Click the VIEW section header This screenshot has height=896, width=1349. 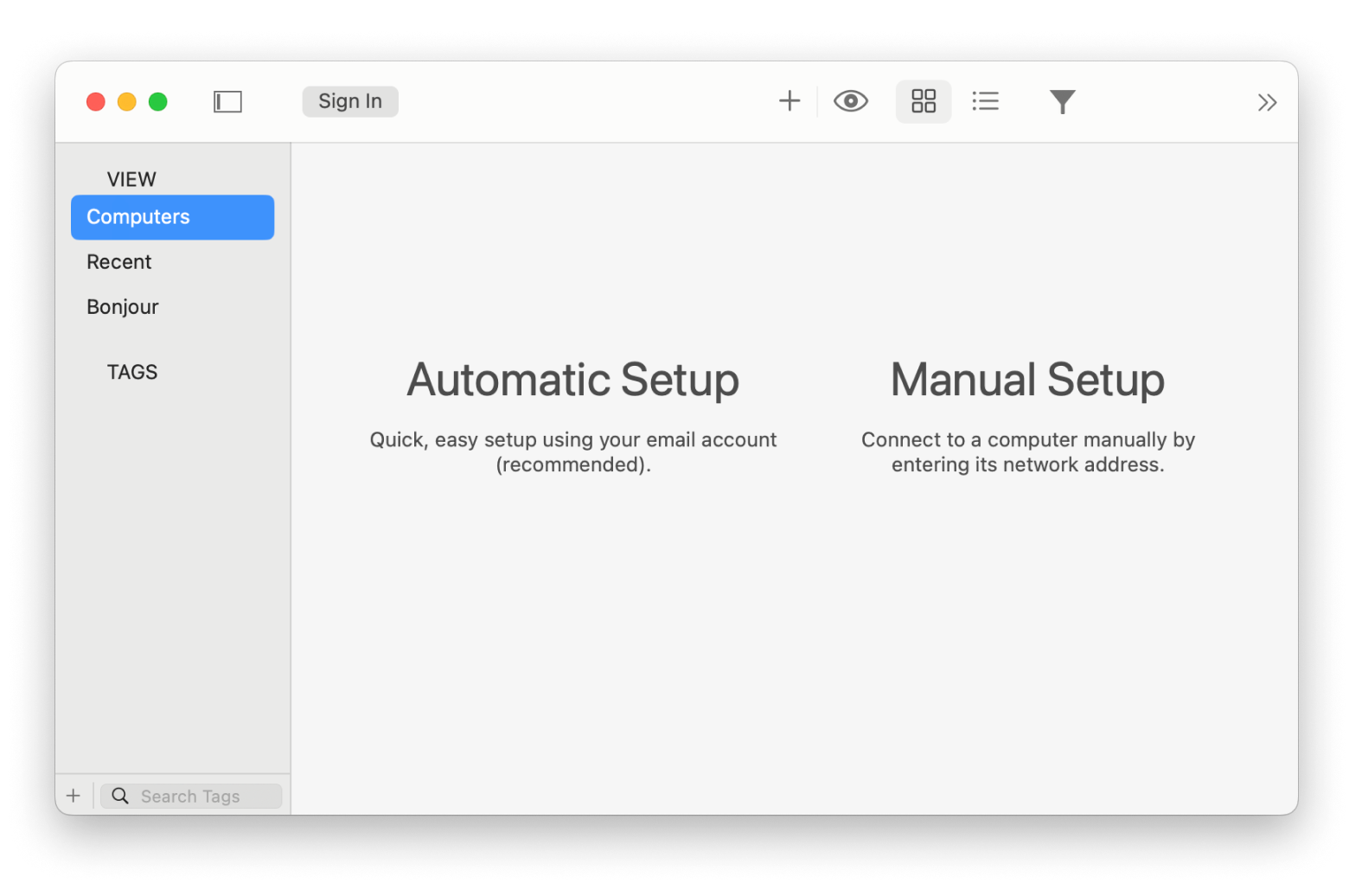click(x=131, y=179)
